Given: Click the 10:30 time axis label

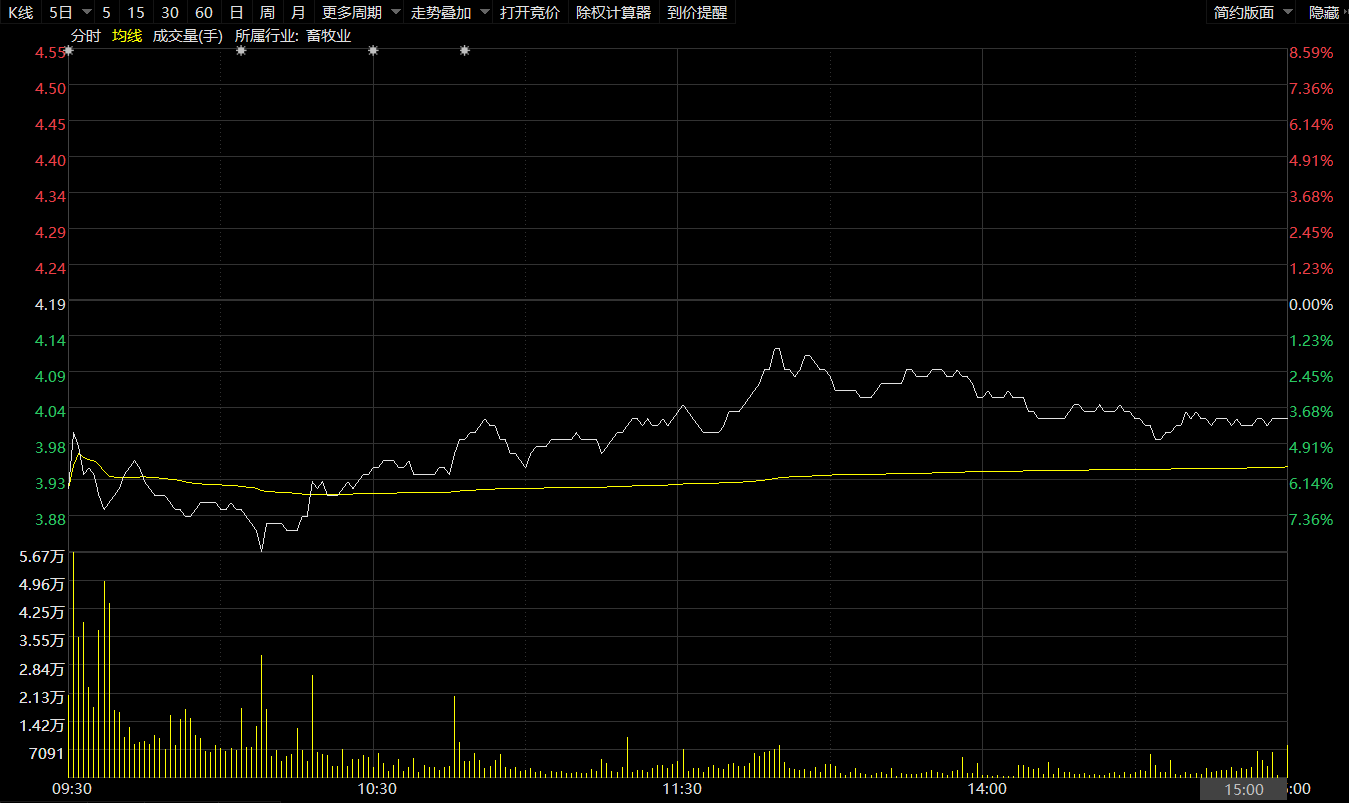Looking at the screenshot, I should point(376,789).
